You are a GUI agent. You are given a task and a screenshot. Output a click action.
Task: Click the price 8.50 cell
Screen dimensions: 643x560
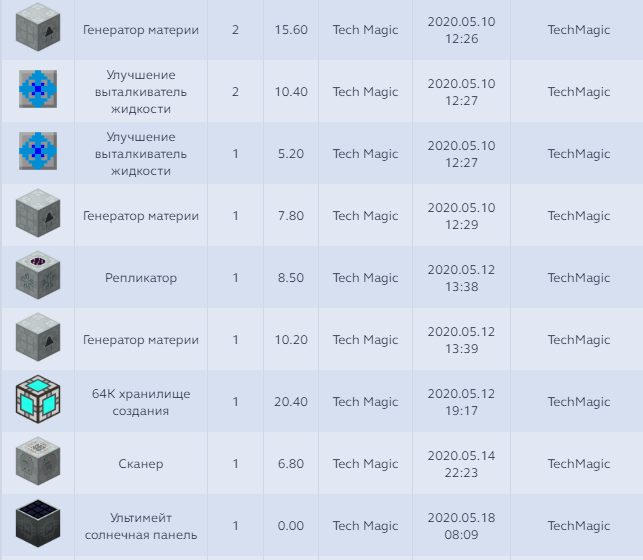coord(291,278)
